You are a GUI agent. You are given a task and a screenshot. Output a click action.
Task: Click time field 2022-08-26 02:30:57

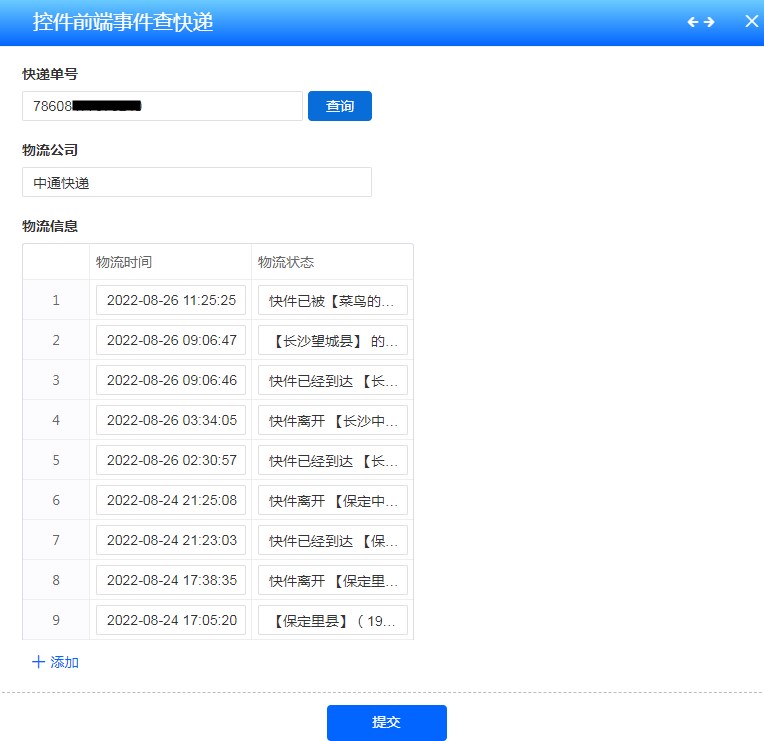[x=171, y=460]
